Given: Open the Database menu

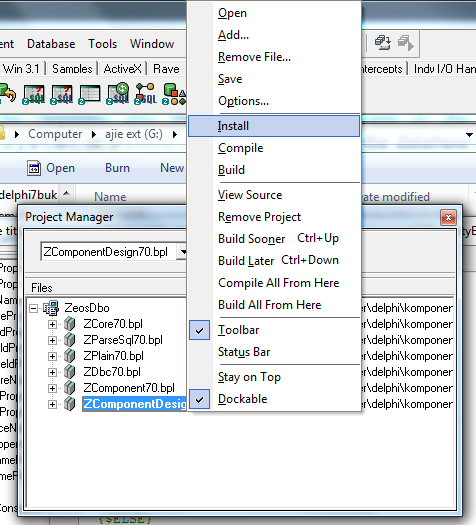Looking at the screenshot, I should (x=51, y=44).
